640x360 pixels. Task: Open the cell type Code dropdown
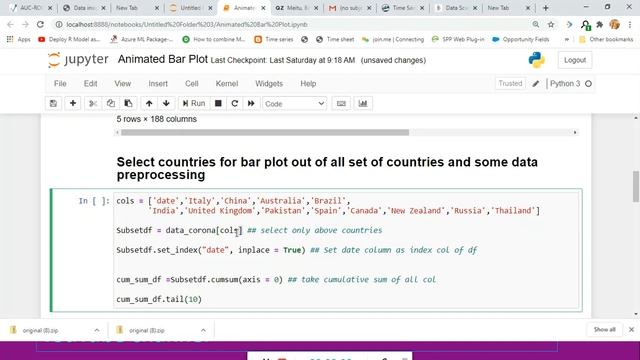click(x=294, y=104)
